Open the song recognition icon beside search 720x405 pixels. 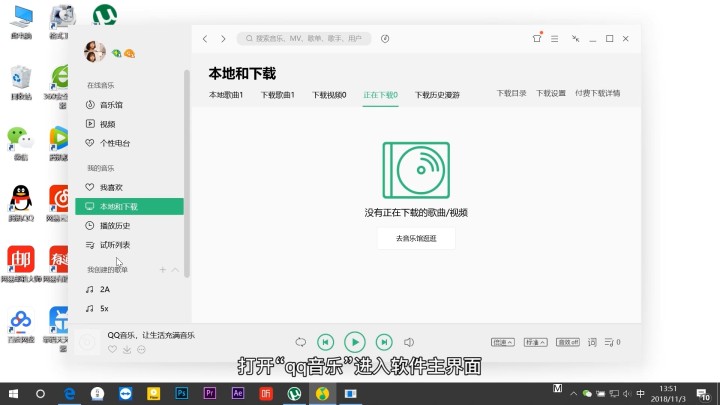[385, 39]
